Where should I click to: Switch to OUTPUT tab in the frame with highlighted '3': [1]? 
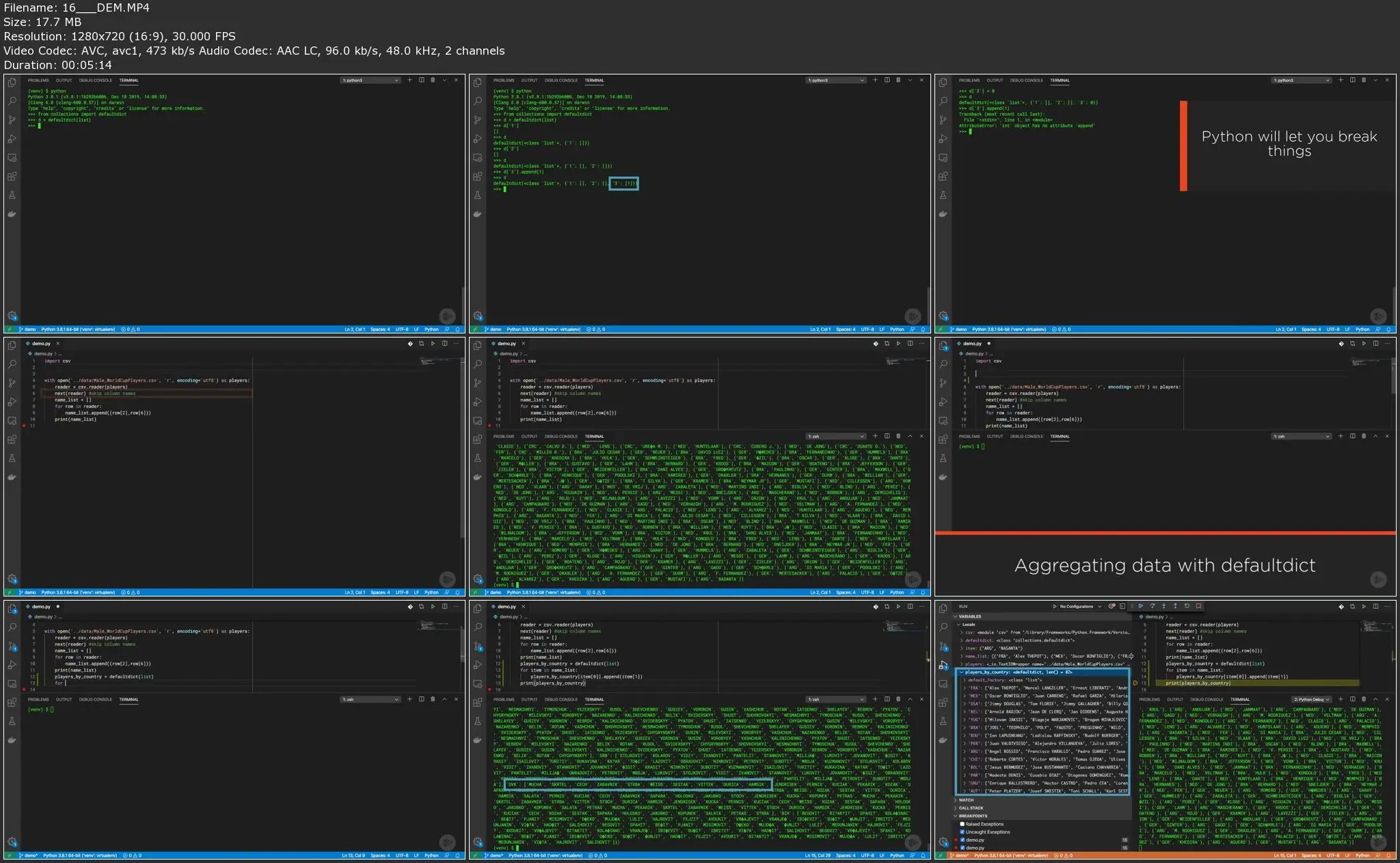click(529, 80)
